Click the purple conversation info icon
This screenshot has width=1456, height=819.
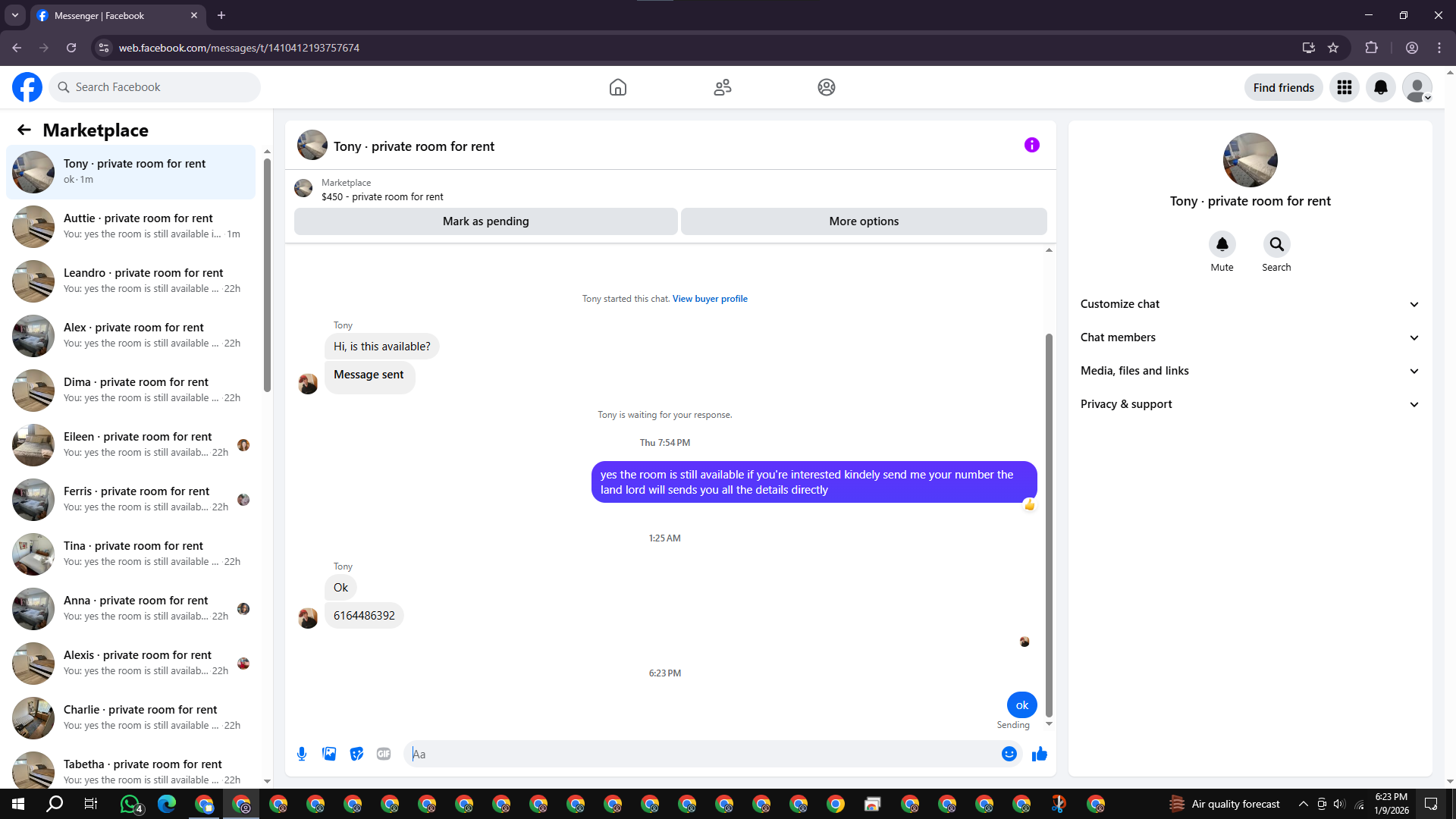pyautogui.click(x=1031, y=145)
